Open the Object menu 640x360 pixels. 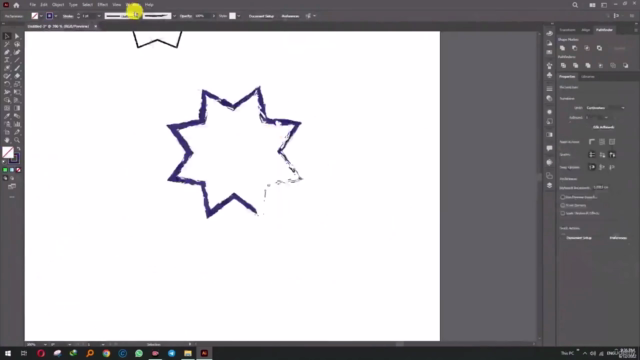(x=58, y=5)
